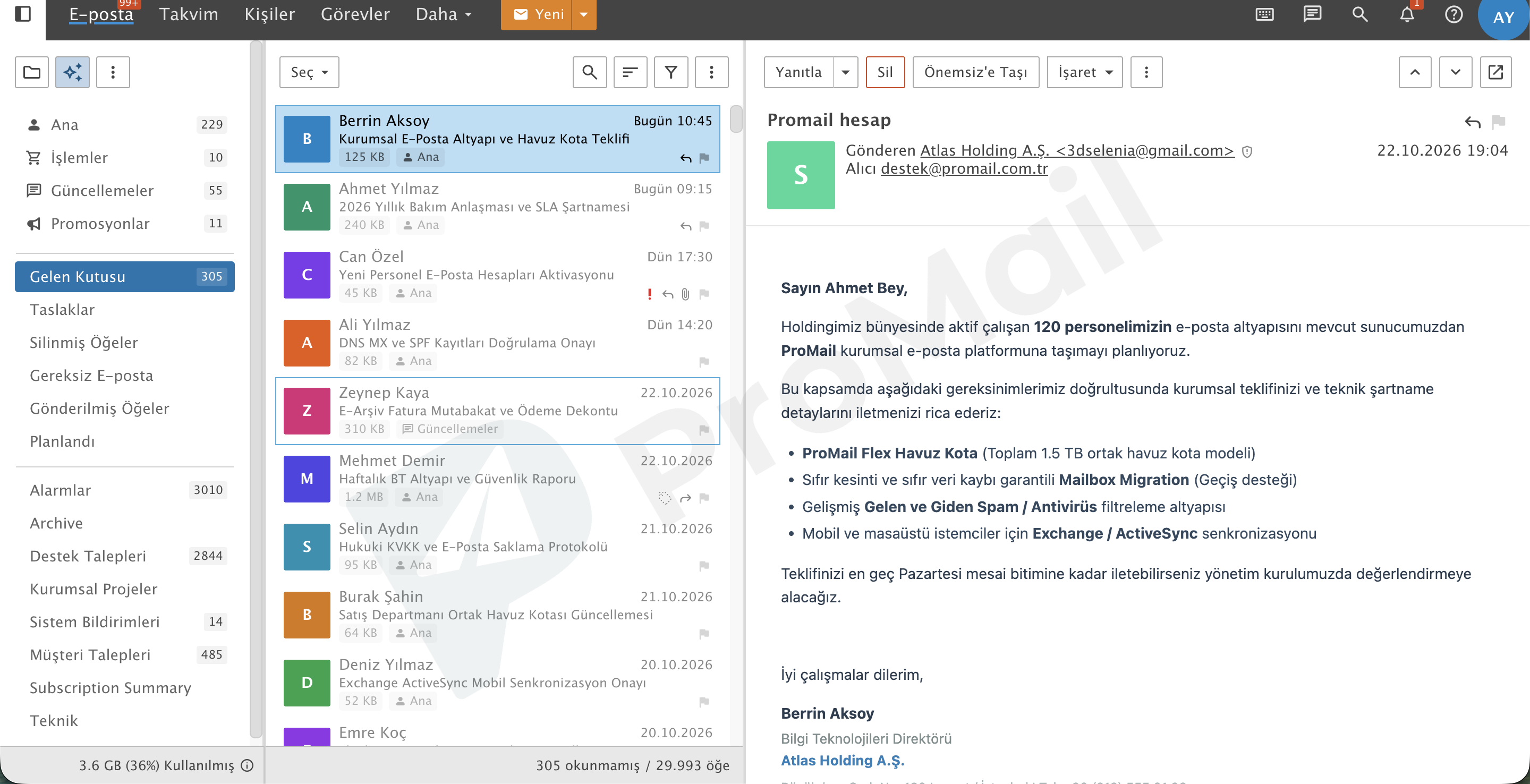Switch to Takvim tab
Image resolution: width=1530 pixels, height=784 pixels.
(x=189, y=14)
